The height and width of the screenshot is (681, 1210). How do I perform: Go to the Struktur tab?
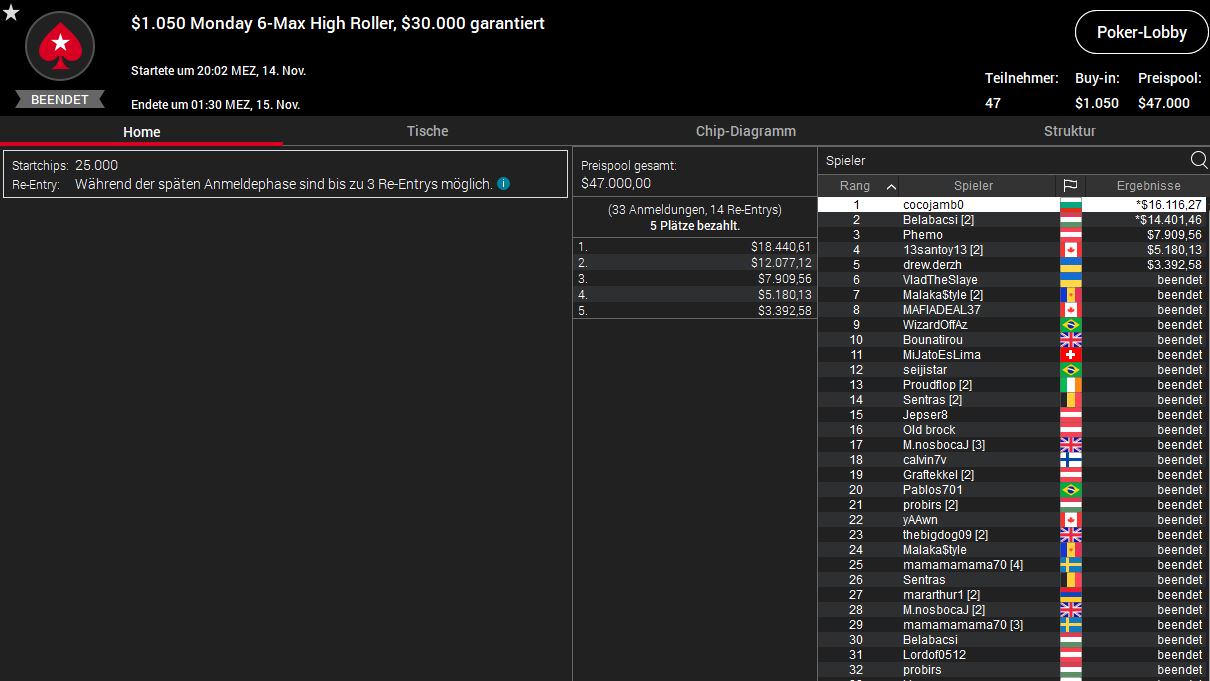[1069, 131]
